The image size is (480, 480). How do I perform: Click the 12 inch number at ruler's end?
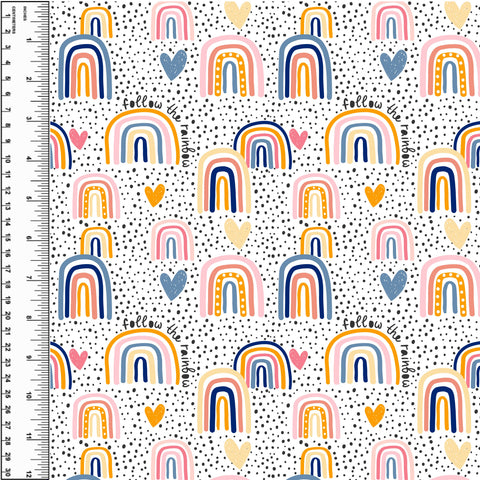click(29, 474)
